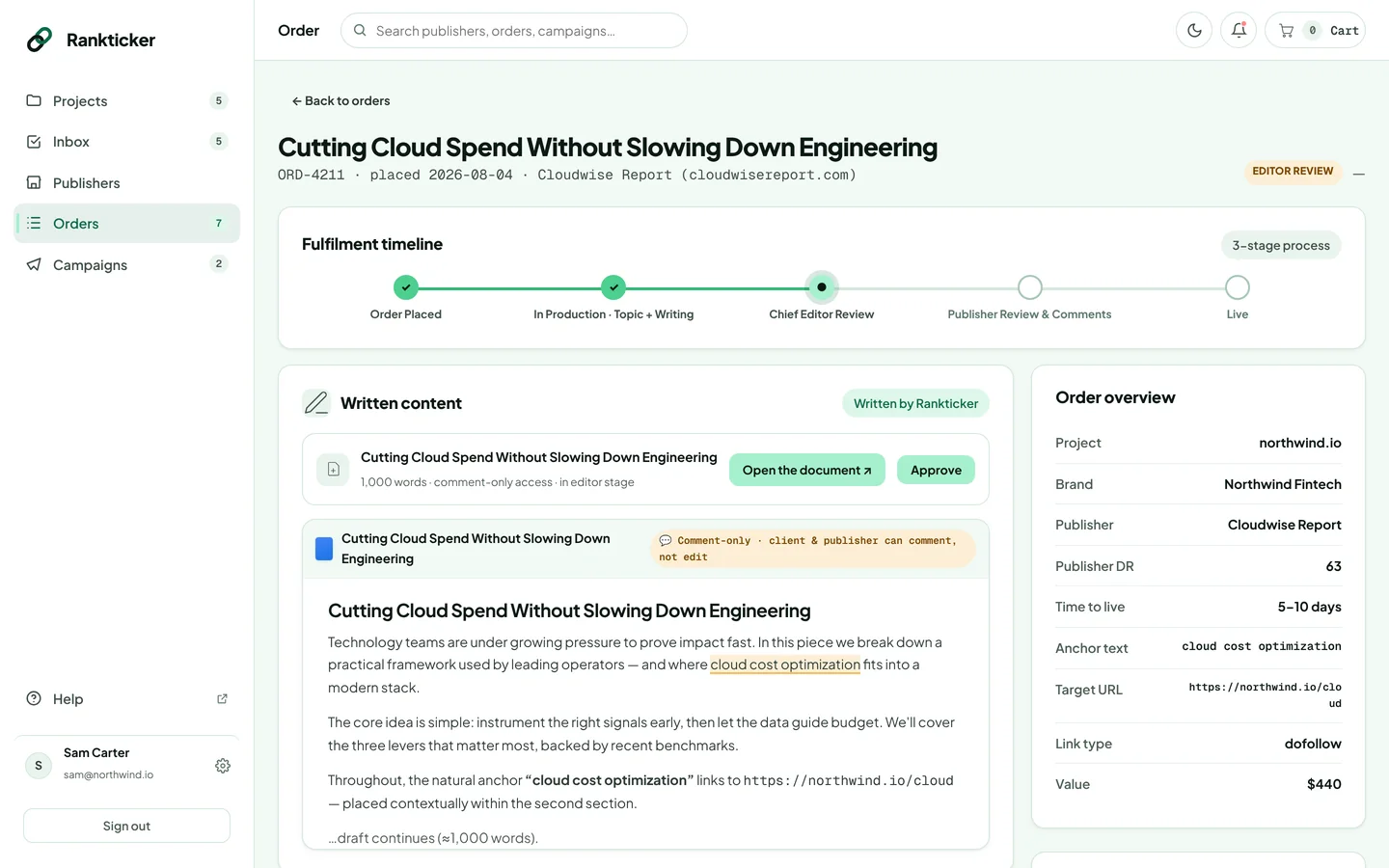Sign out of the account
The width and height of the screenshot is (1389, 868).
point(126,827)
